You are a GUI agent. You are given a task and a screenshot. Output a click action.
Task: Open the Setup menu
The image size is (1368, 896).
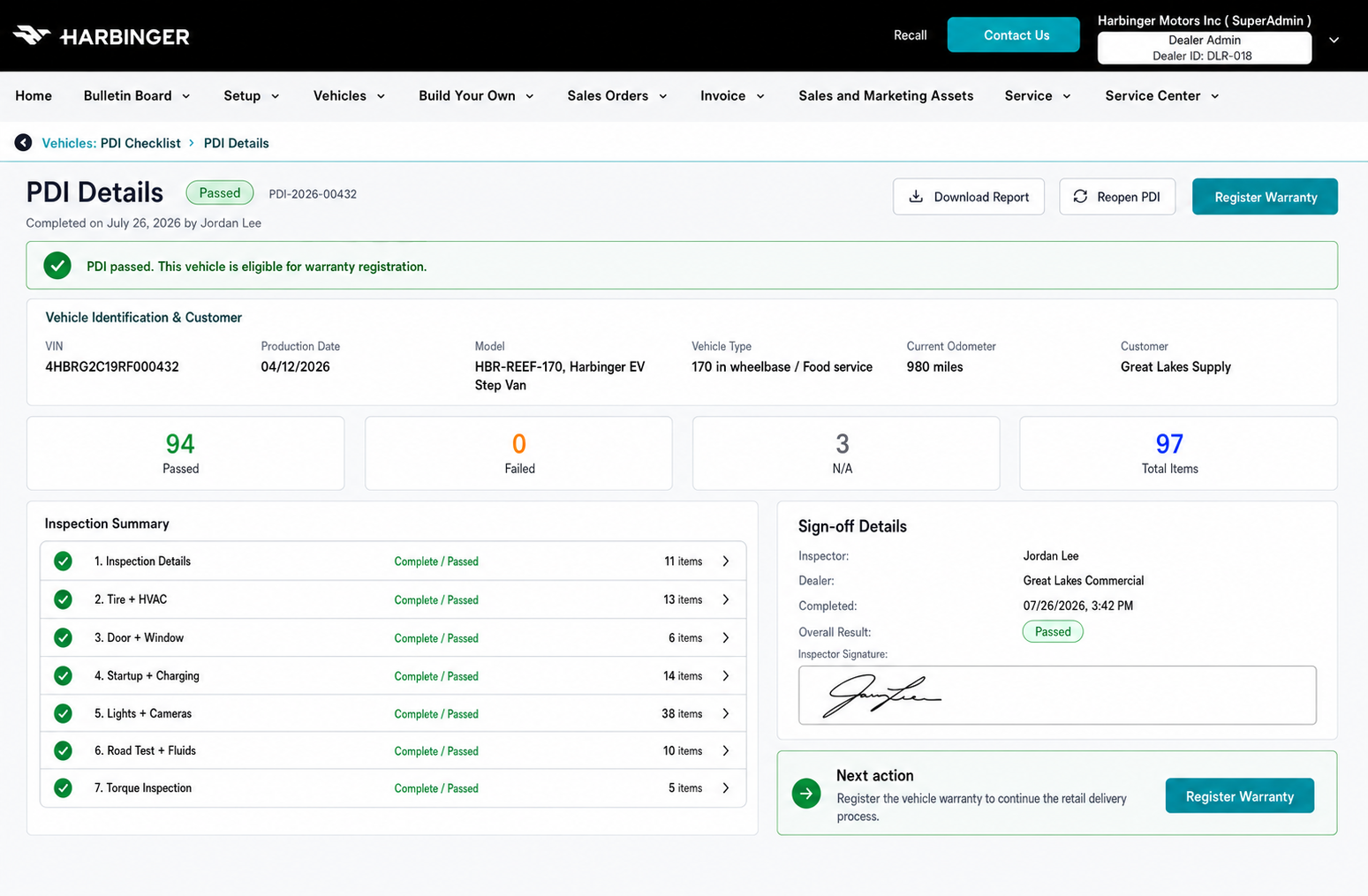pos(252,95)
